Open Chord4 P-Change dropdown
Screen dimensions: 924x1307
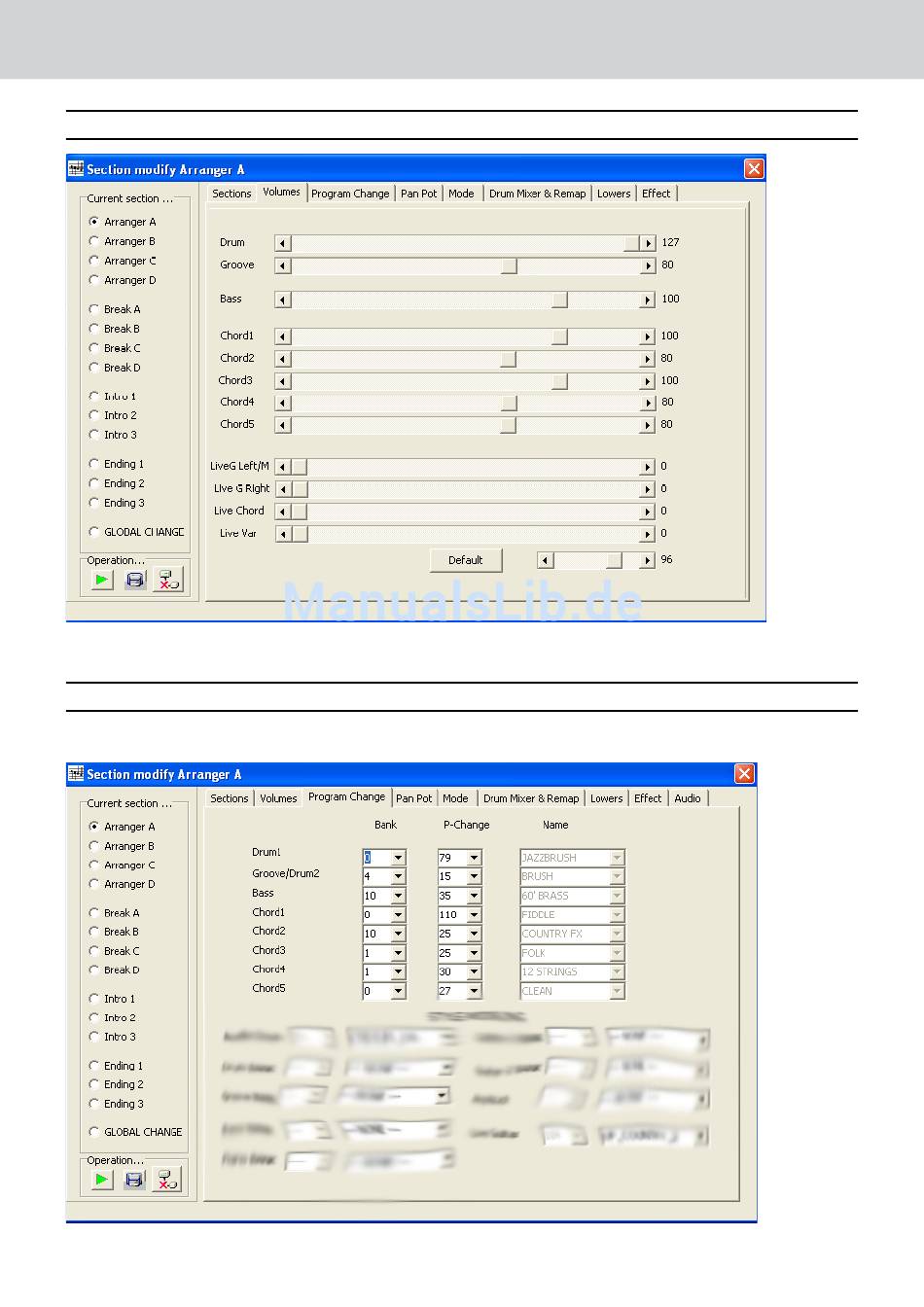474,971
